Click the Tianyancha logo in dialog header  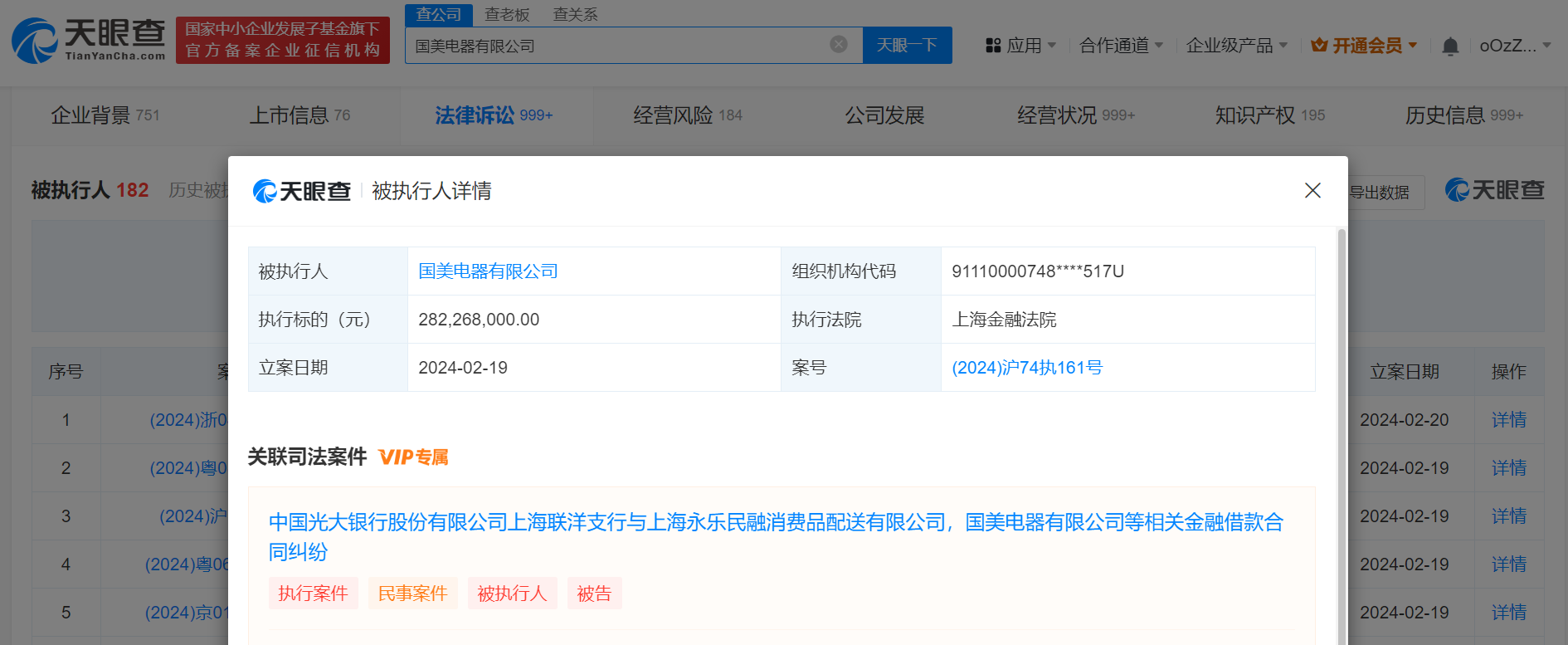click(x=302, y=192)
